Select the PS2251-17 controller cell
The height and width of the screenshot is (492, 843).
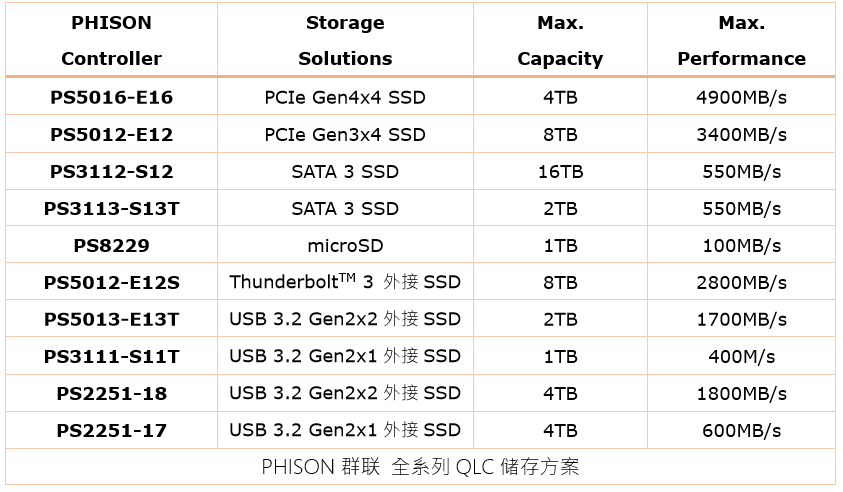(x=111, y=431)
